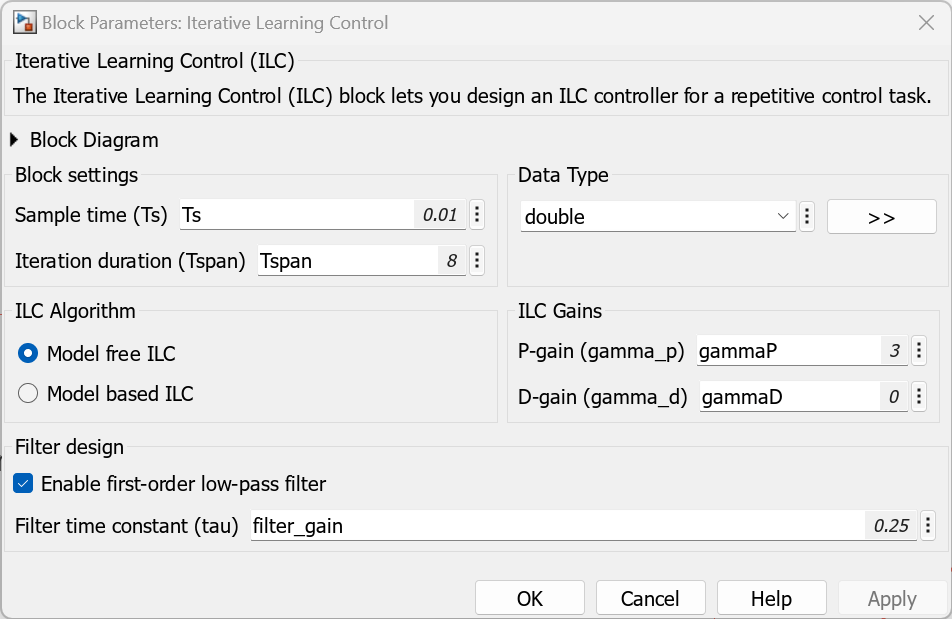Click the filter_gain tau input field
Screen dimensions: 952x619
click(x=558, y=525)
